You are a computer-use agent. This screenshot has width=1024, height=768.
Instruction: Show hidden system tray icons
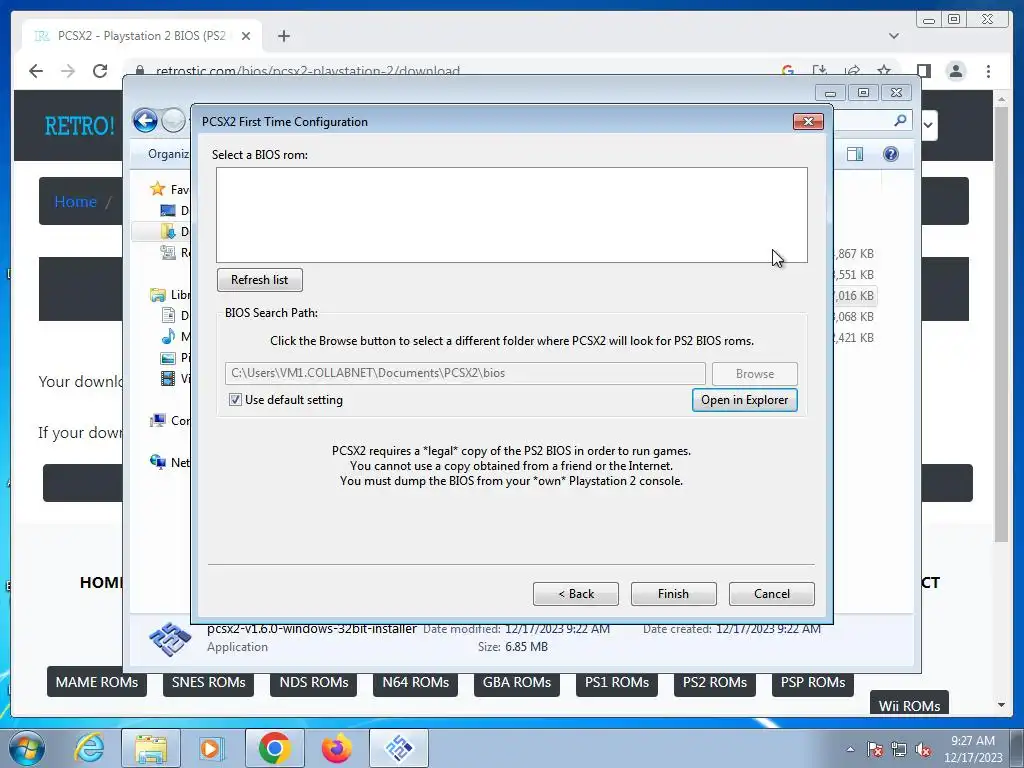click(x=850, y=749)
